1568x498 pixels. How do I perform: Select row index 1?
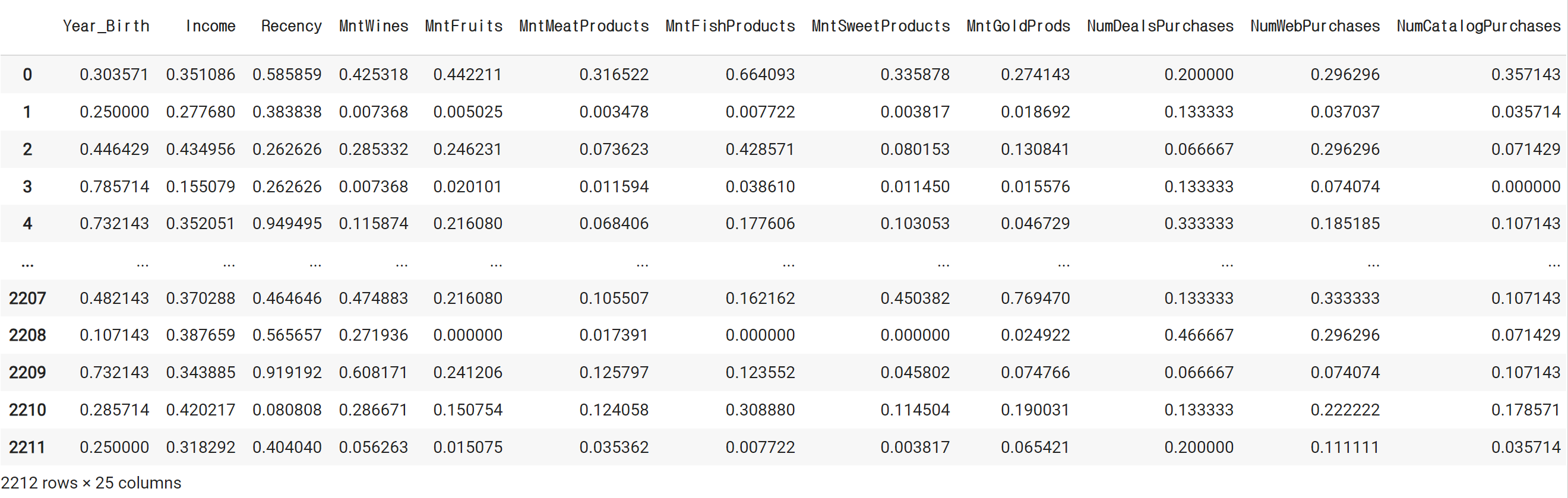tap(27, 112)
